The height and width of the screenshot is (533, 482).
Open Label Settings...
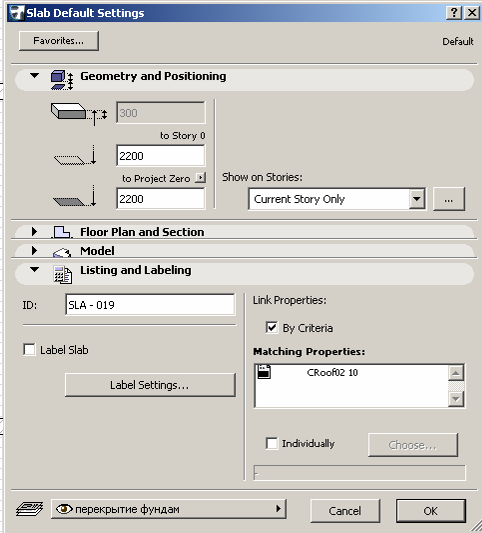pyautogui.click(x=150, y=385)
